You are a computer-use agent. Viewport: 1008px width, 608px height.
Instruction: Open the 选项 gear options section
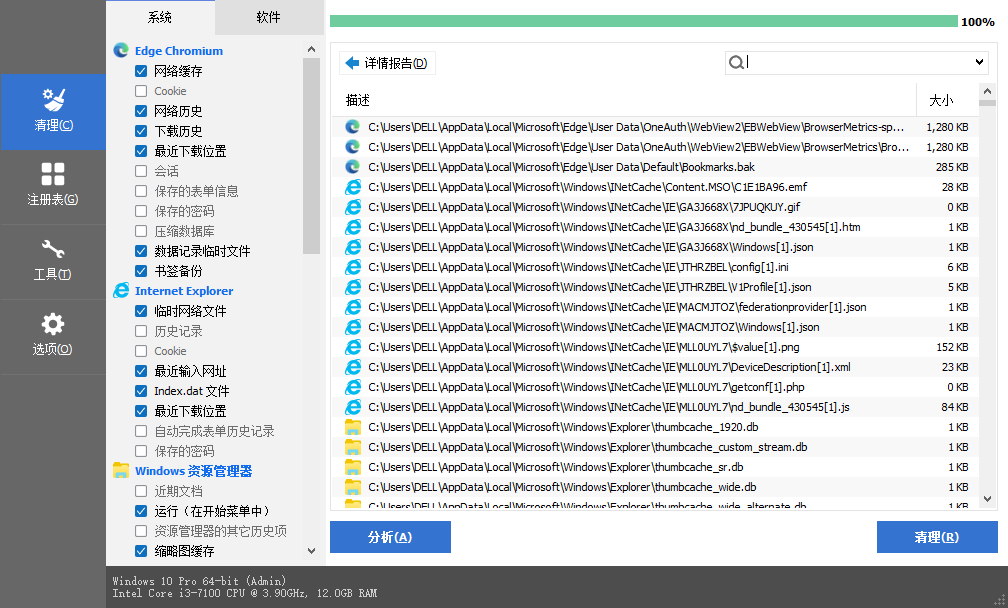coord(52,325)
